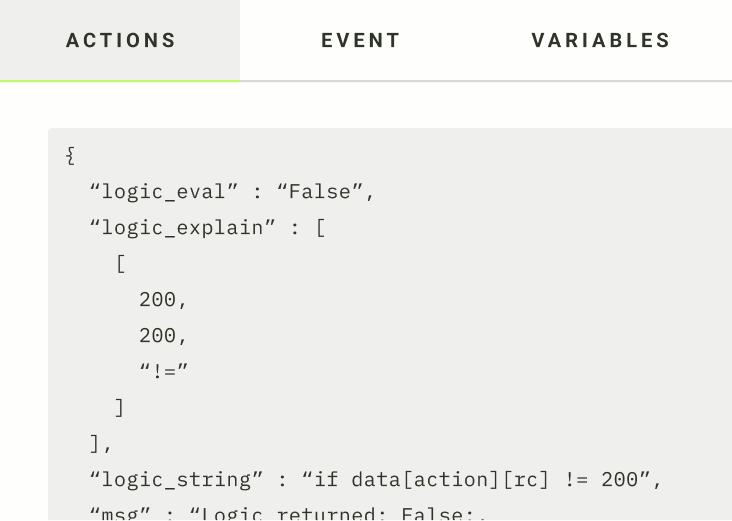Click the opening curly brace of the JSON
This screenshot has width=732, height=521.
[70, 156]
